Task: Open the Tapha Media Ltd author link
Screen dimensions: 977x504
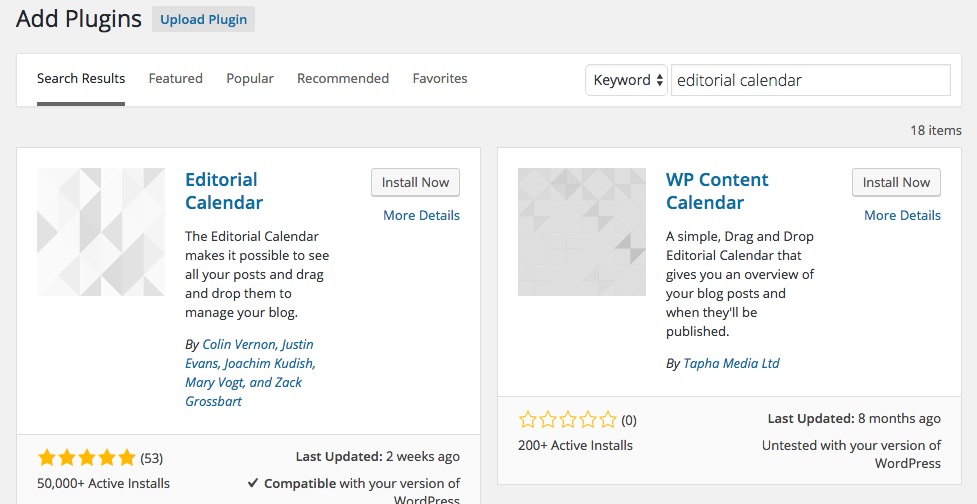Action: (732, 363)
